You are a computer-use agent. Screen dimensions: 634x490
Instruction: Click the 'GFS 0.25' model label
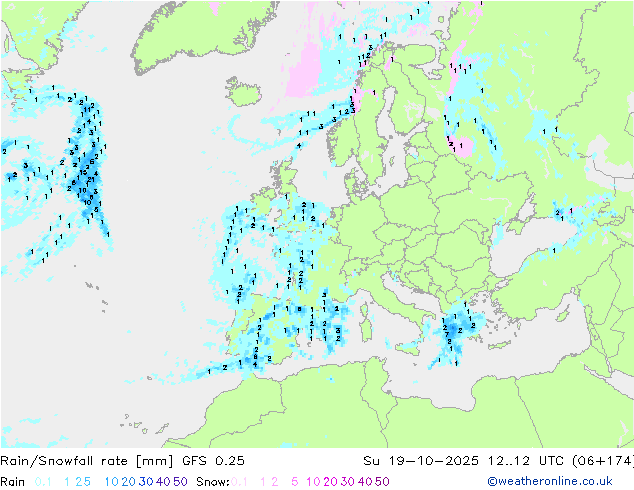213,461
